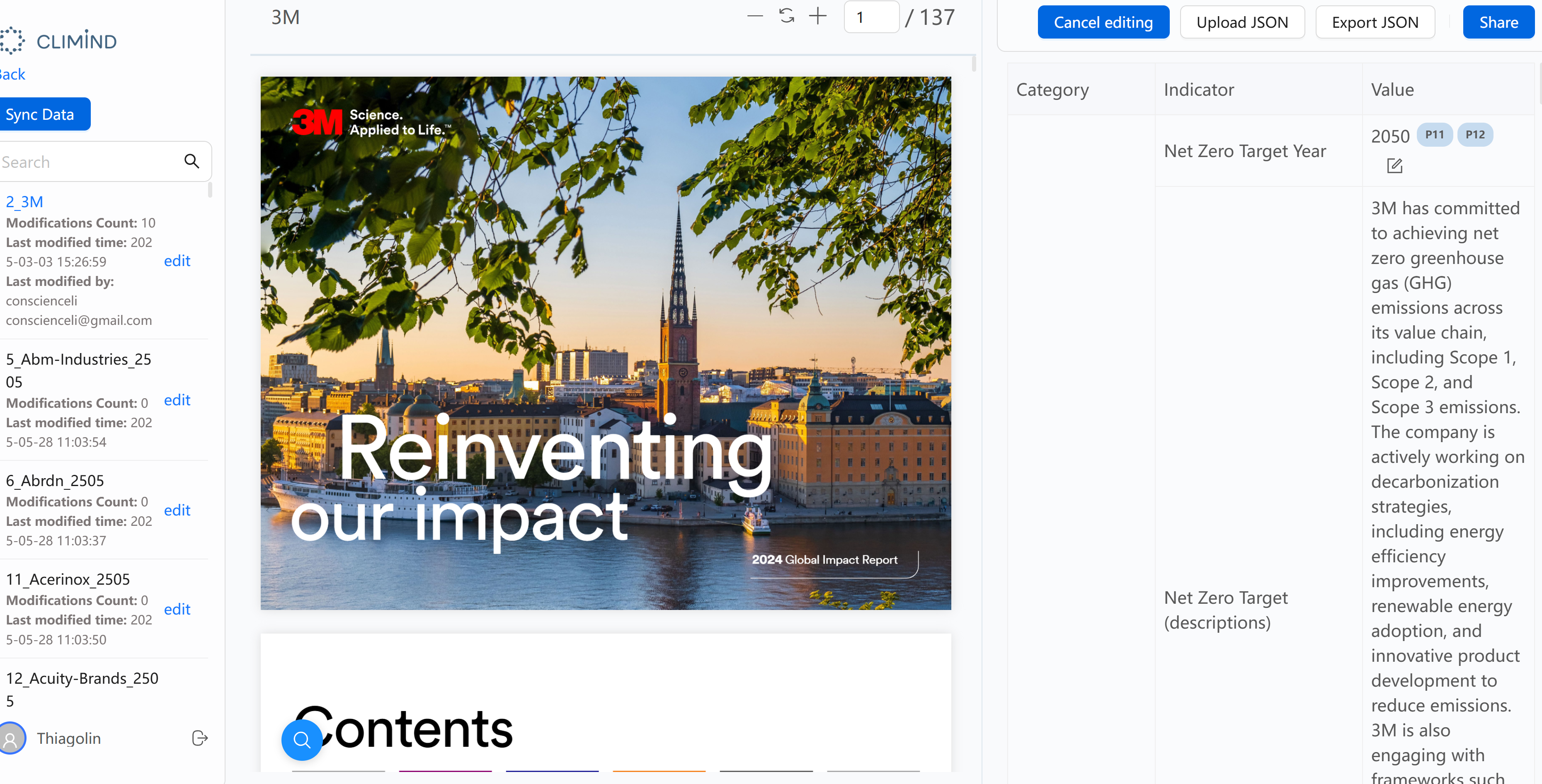The height and width of the screenshot is (784, 1542).
Task: Focus the page number input field
Action: [871, 17]
